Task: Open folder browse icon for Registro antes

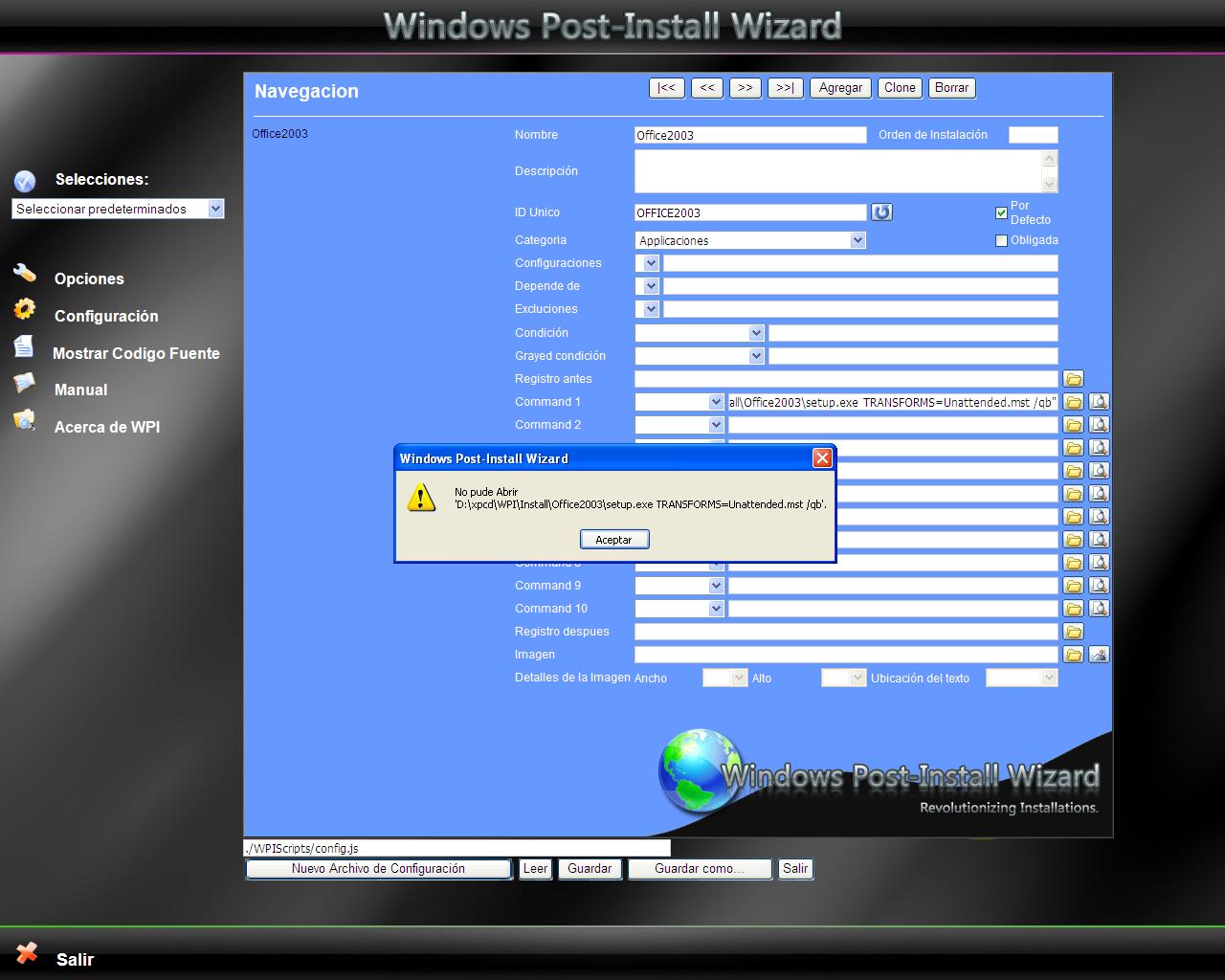Action: 1073,379
